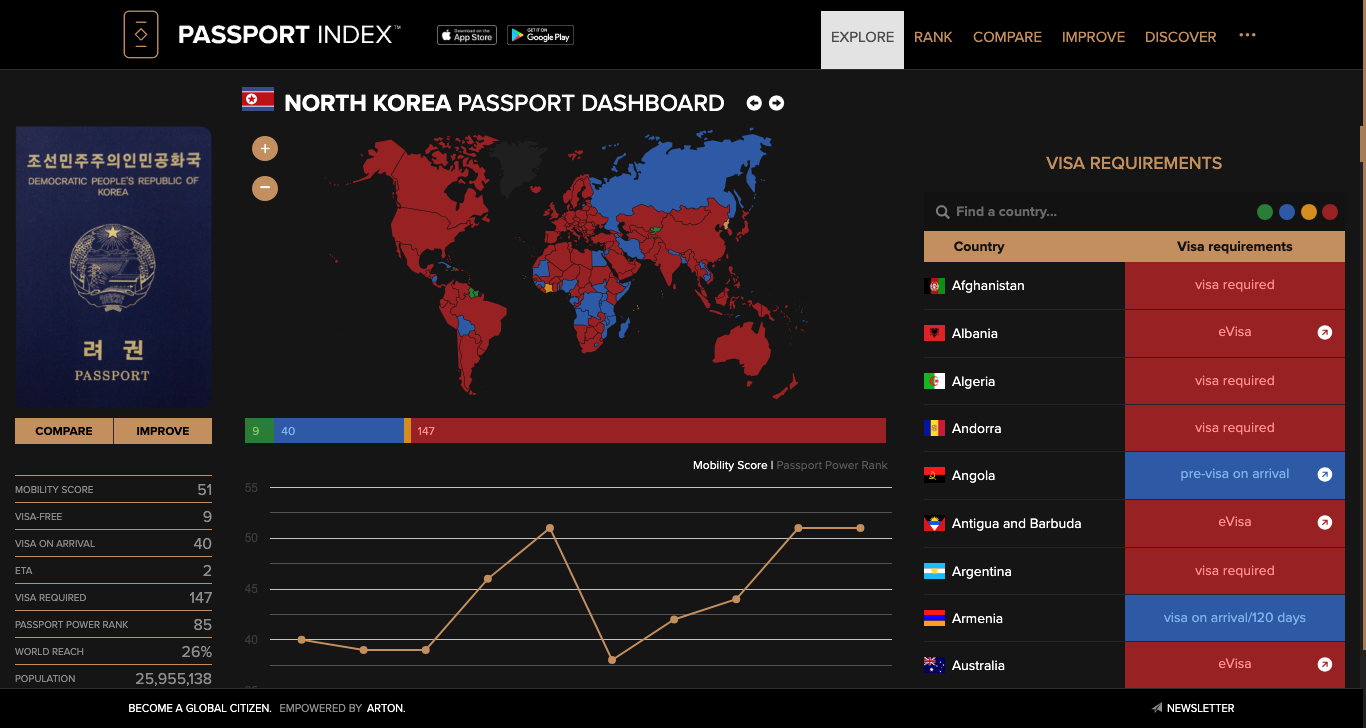Filter by green visa-free dot
The image size is (1366, 728).
pos(1265,212)
